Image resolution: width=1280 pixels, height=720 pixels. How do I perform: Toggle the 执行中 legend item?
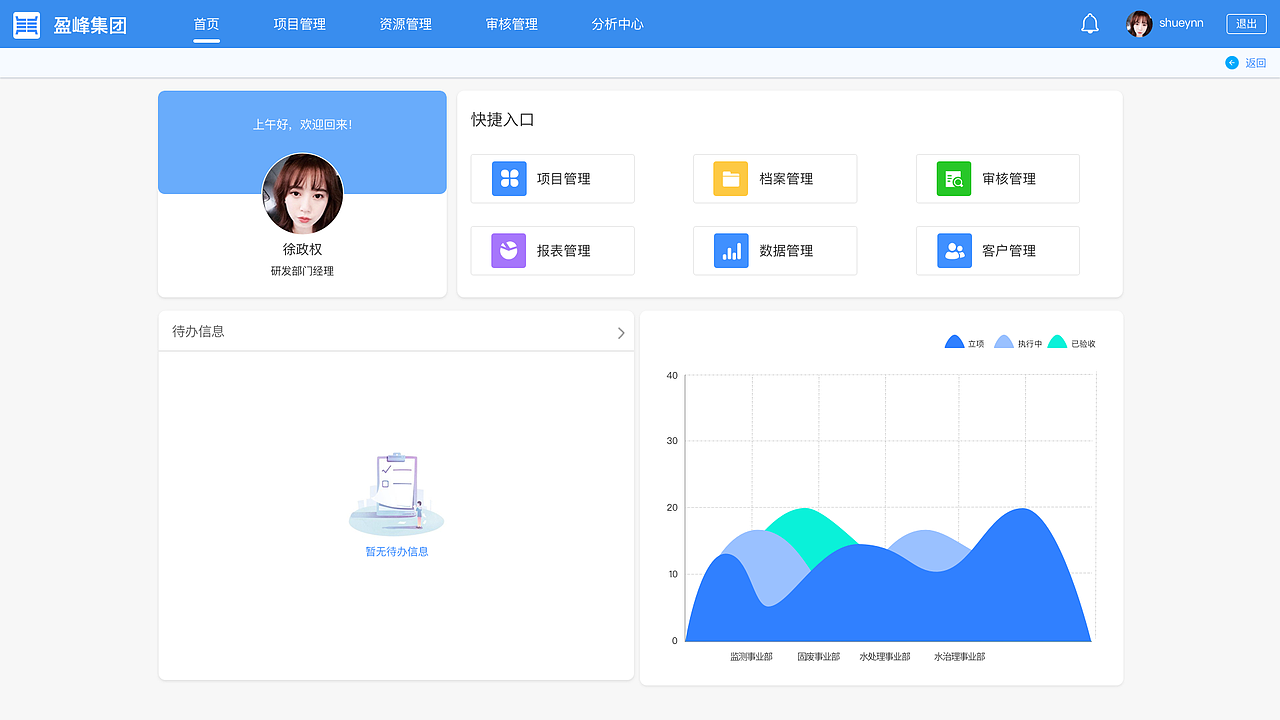(x=1018, y=342)
